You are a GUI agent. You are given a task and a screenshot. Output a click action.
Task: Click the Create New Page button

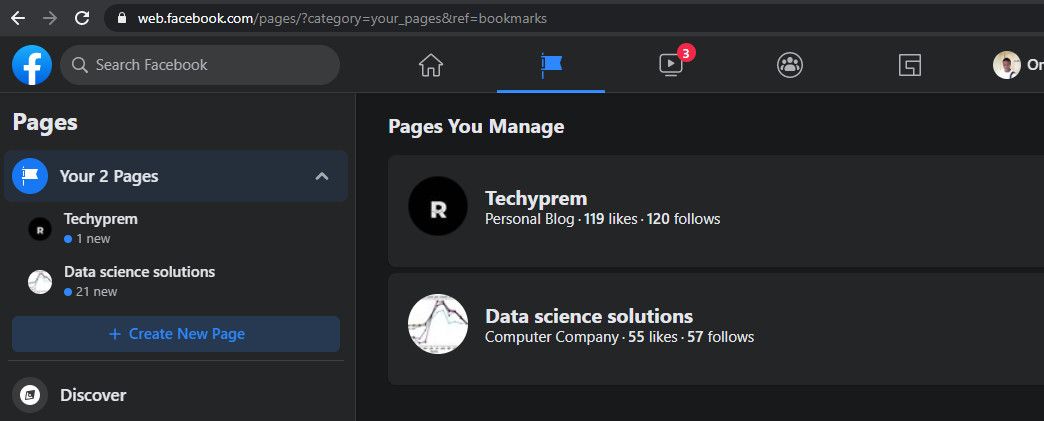(176, 334)
